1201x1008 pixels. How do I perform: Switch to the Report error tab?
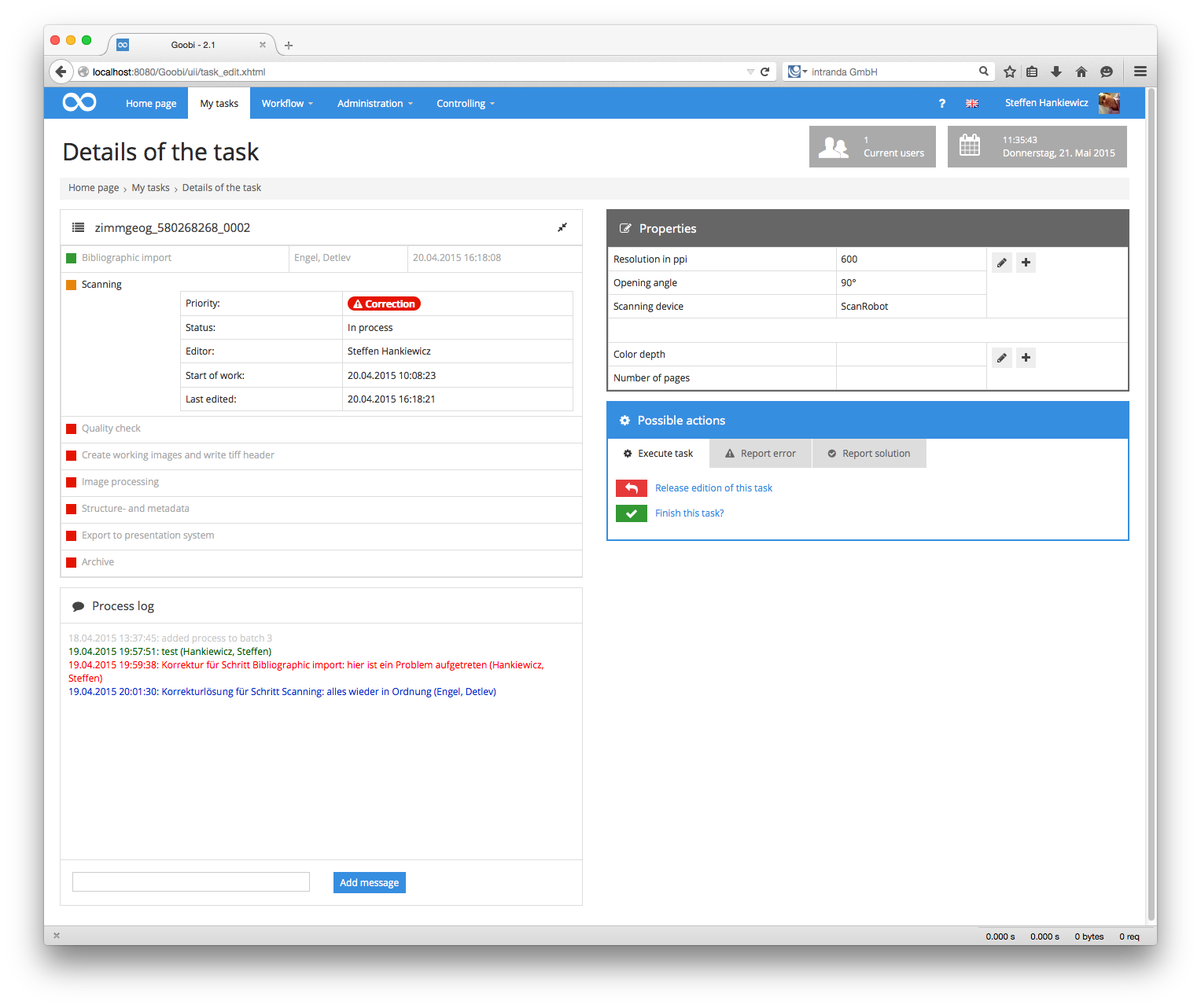tap(761, 454)
